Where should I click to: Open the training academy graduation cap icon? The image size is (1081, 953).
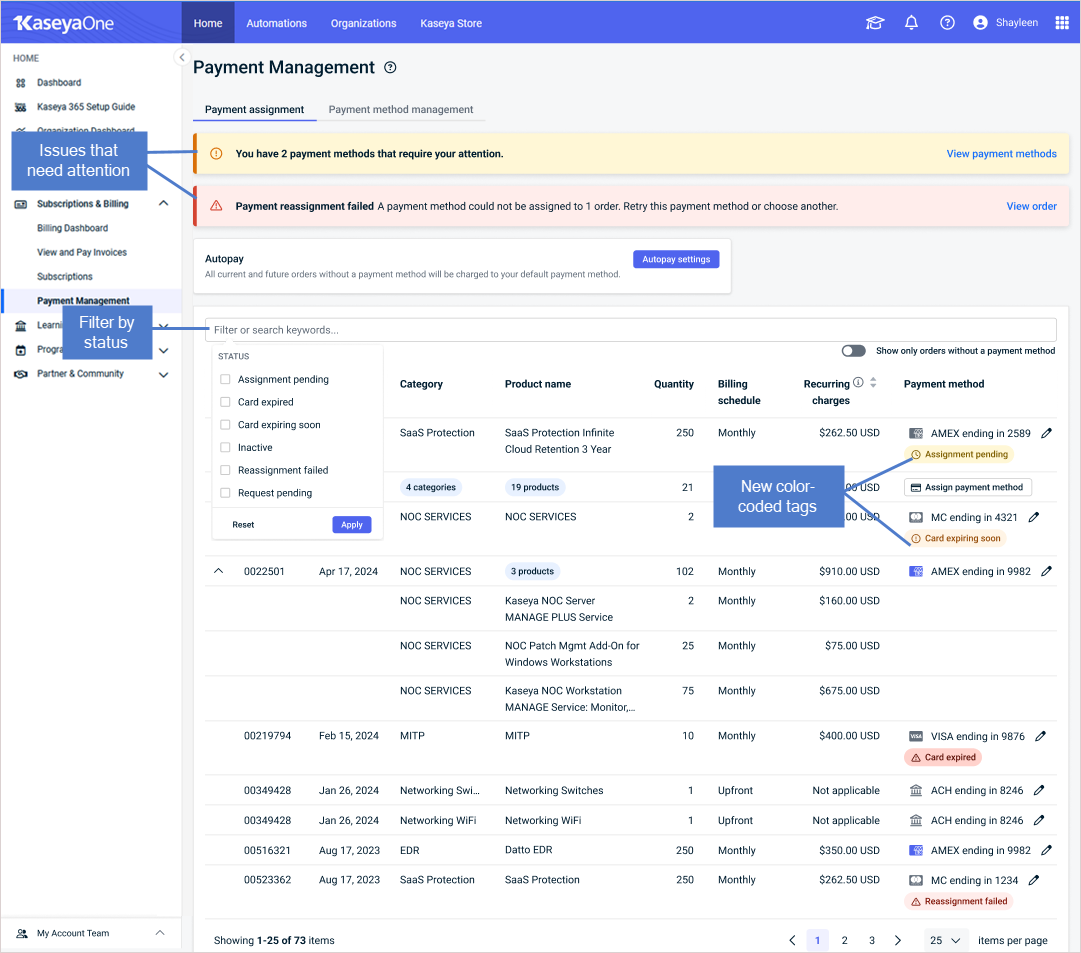[x=875, y=23]
